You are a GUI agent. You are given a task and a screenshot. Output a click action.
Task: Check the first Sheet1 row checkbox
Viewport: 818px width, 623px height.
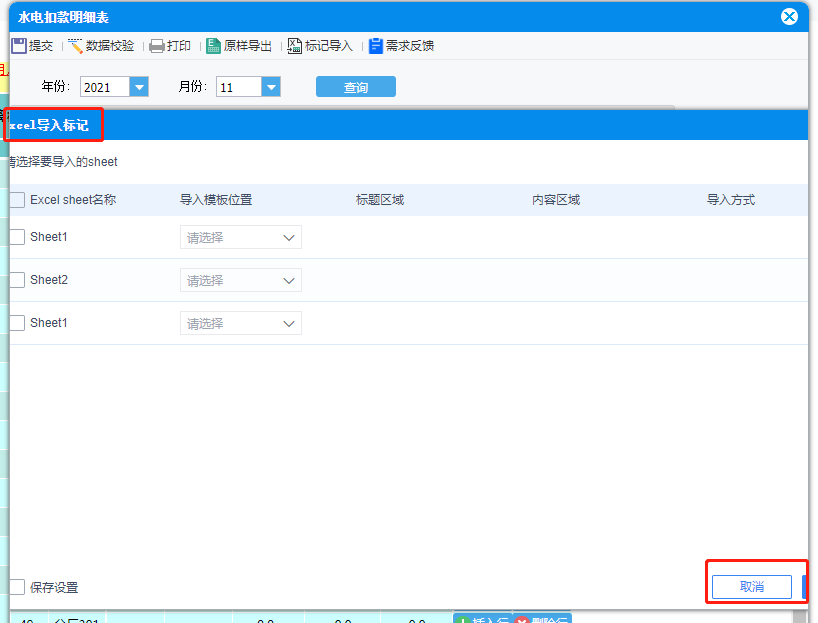coord(17,237)
